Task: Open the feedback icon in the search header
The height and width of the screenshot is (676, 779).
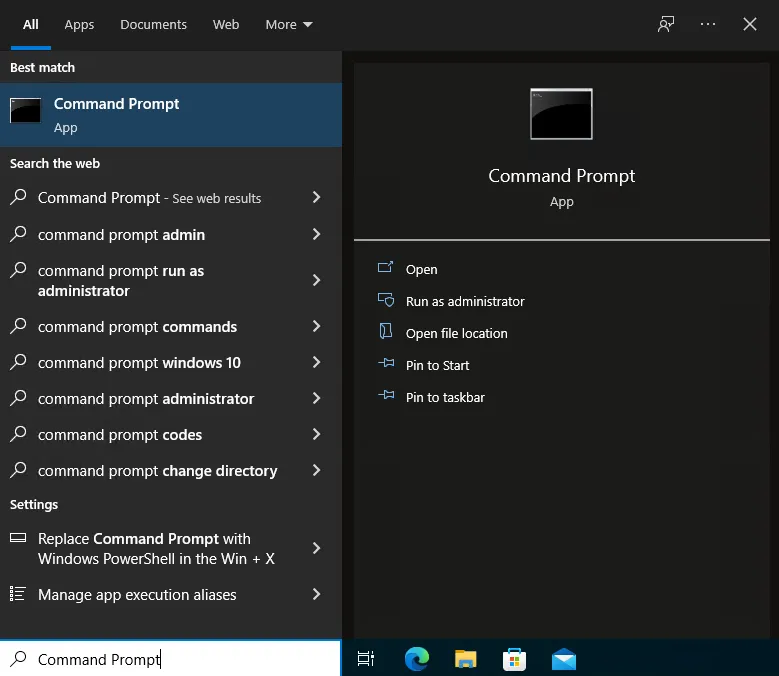Action: [x=666, y=24]
